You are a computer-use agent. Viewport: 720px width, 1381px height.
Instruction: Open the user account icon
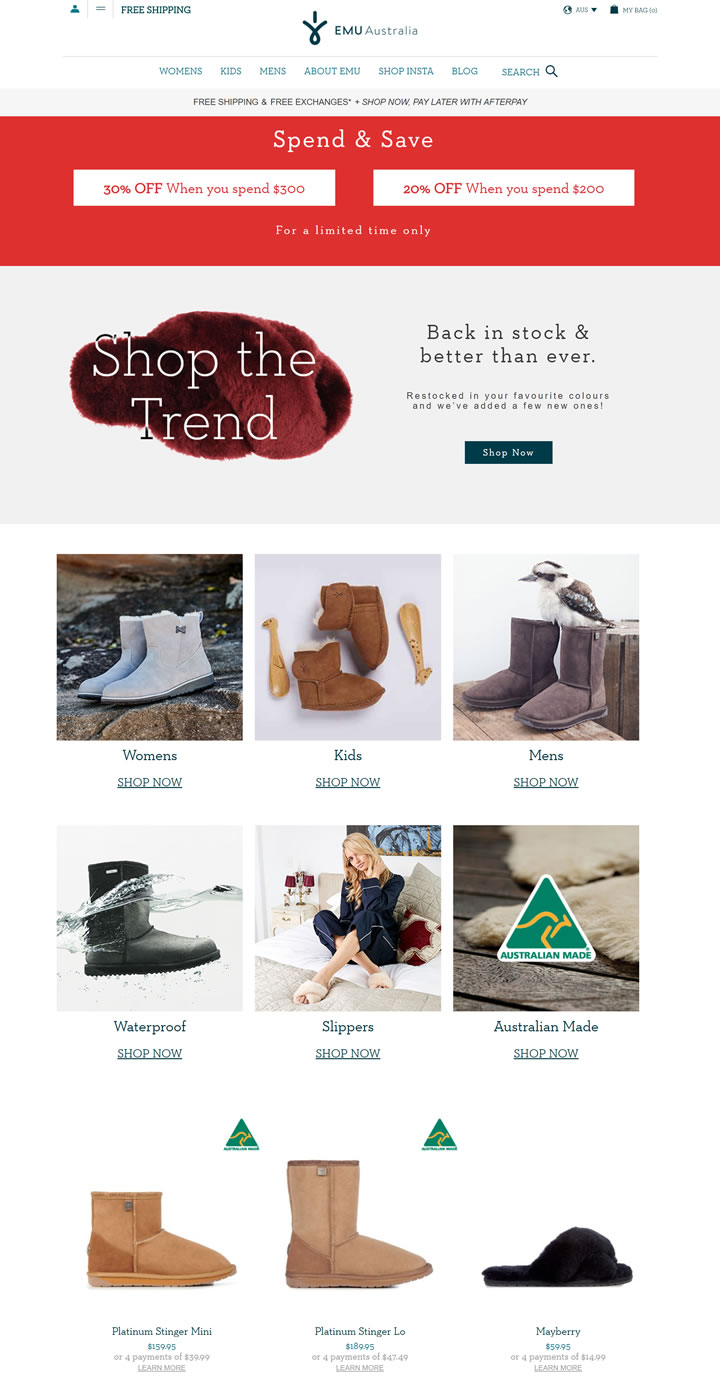[75, 9]
